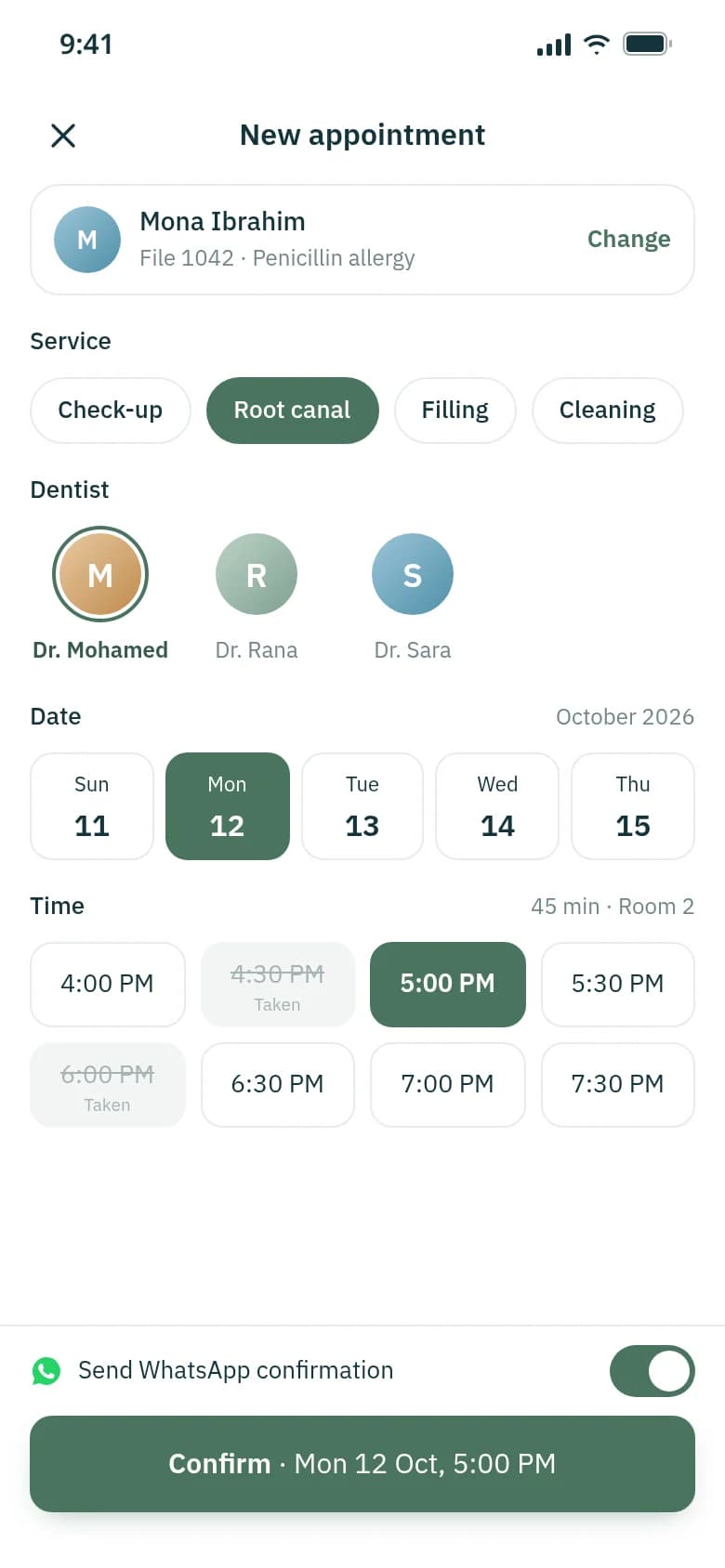This screenshot has height=1568, width=725.
Task: Tap Mona Ibrahim's patient avatar
Action: point(87,240)
